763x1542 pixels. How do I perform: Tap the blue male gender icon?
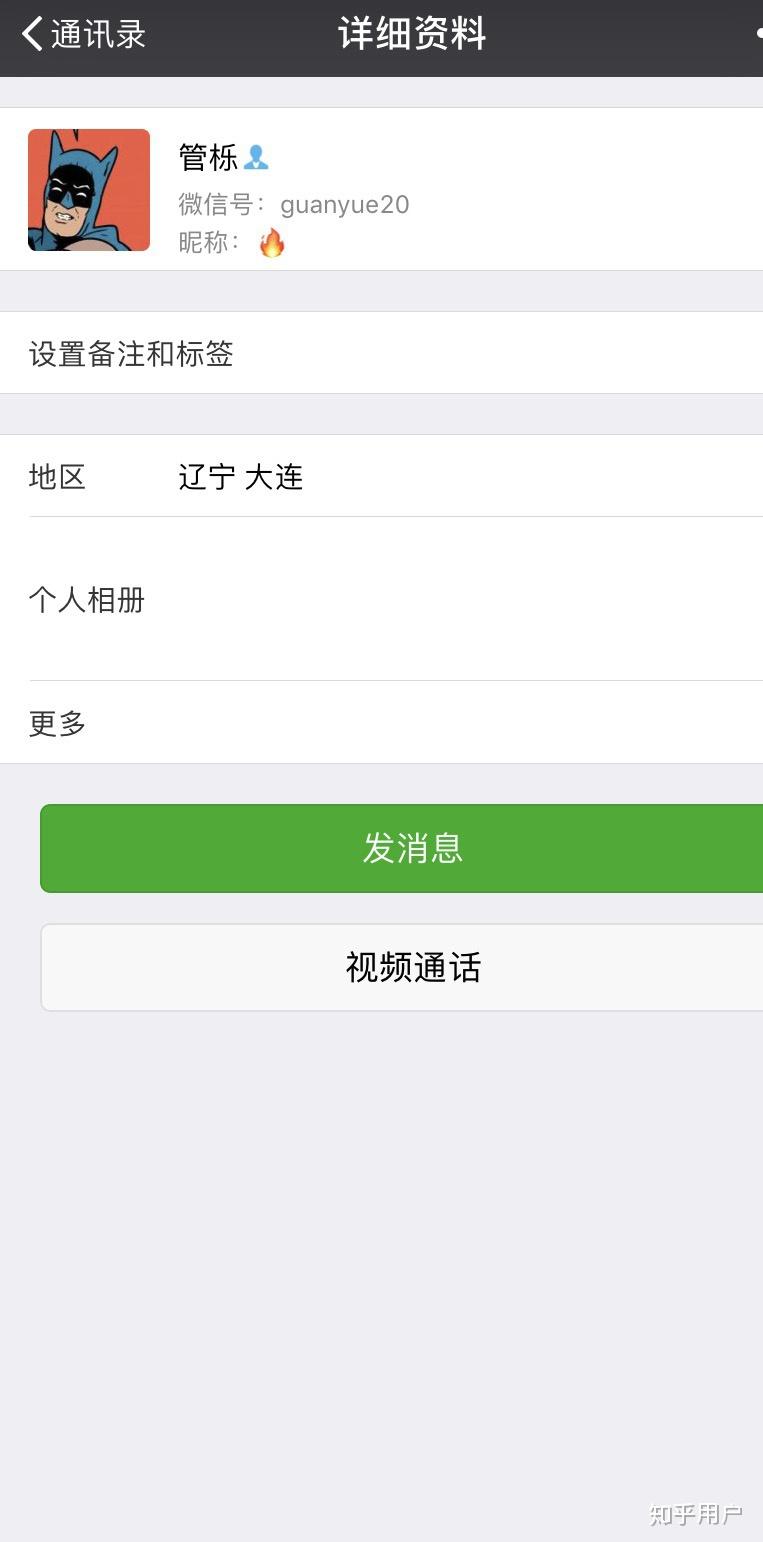coord(256,157)
